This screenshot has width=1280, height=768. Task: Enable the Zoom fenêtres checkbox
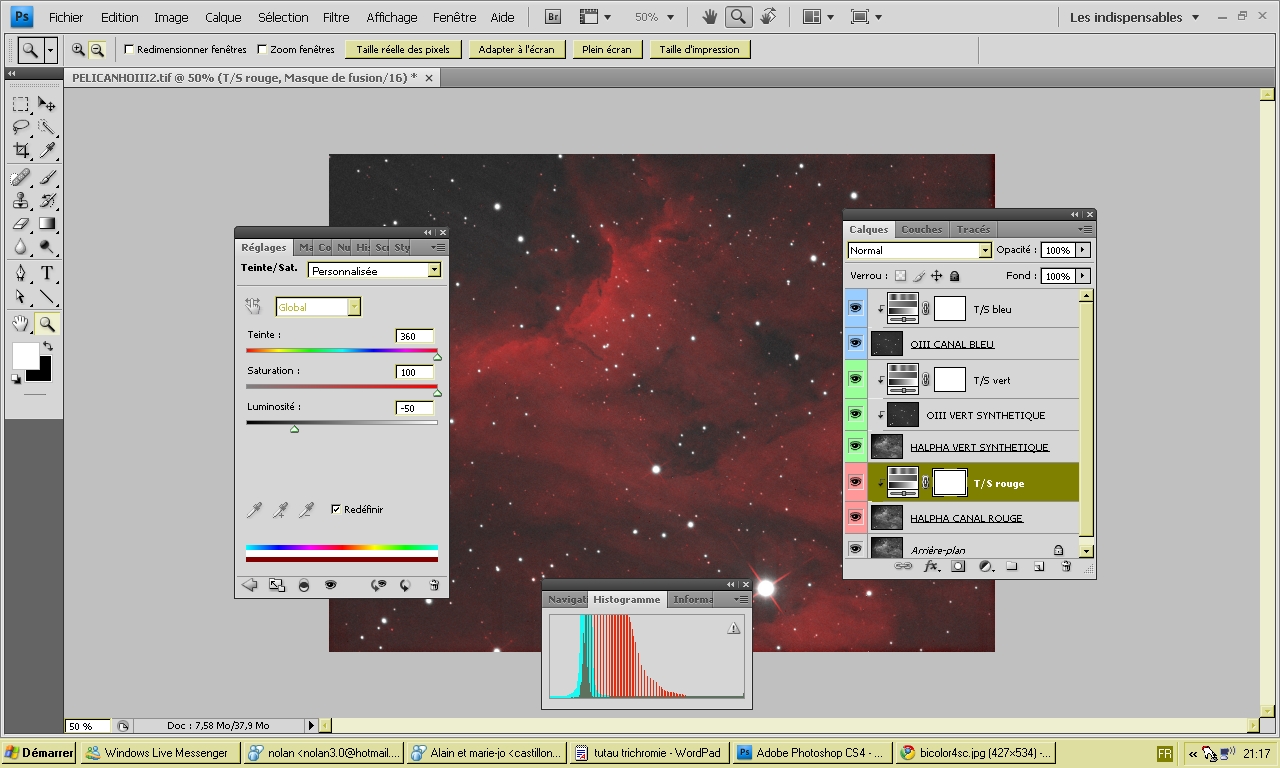pos(262,49)
